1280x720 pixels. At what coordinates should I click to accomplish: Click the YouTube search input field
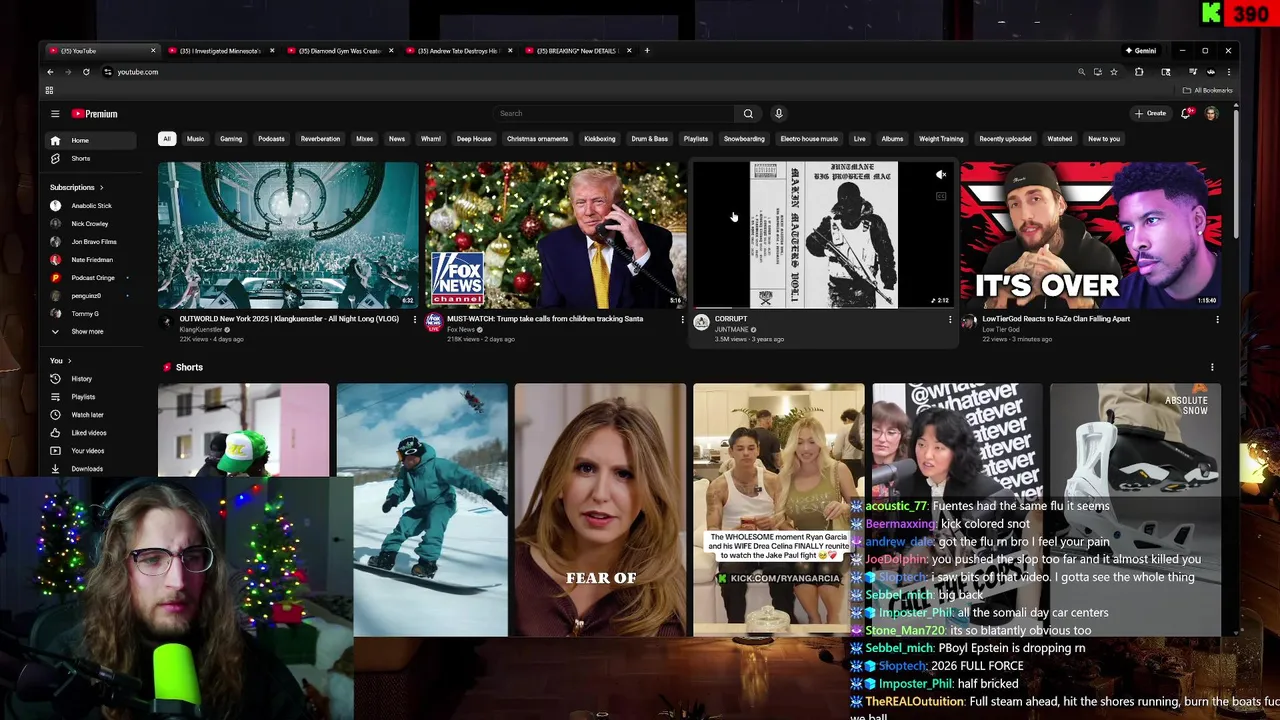[615, 114]
